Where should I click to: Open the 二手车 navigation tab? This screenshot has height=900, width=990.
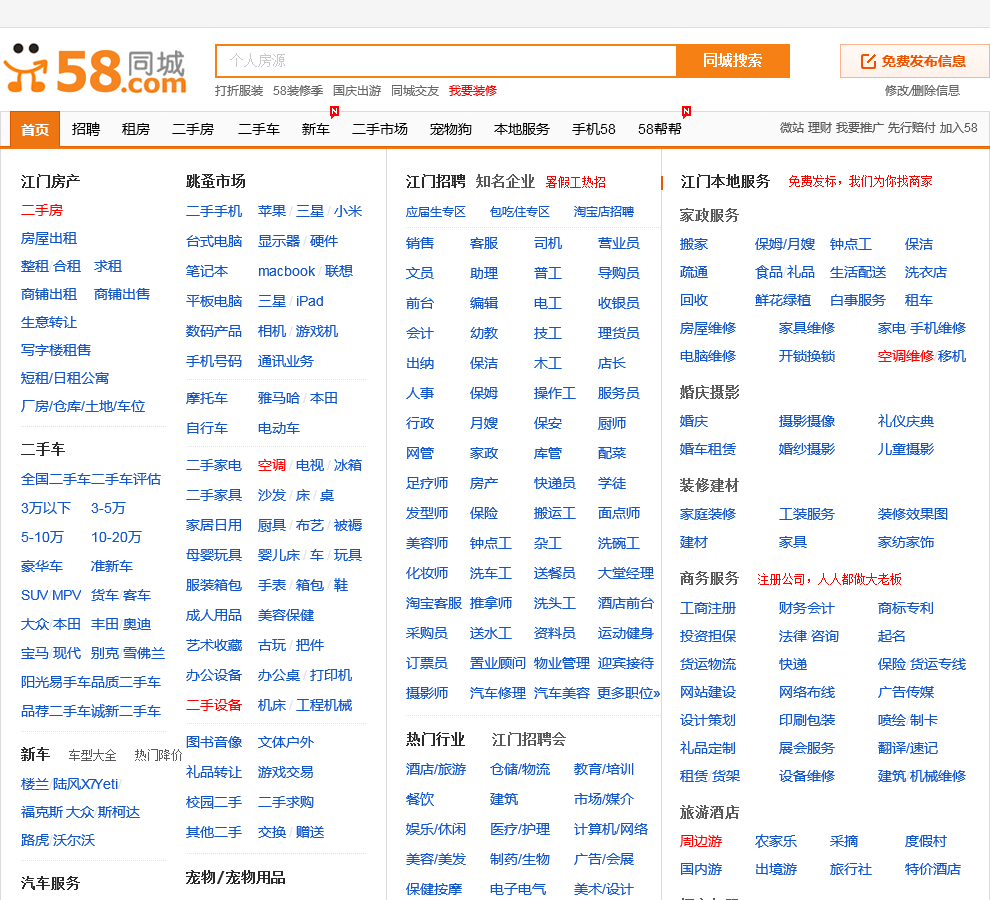(x=258, y=129)
